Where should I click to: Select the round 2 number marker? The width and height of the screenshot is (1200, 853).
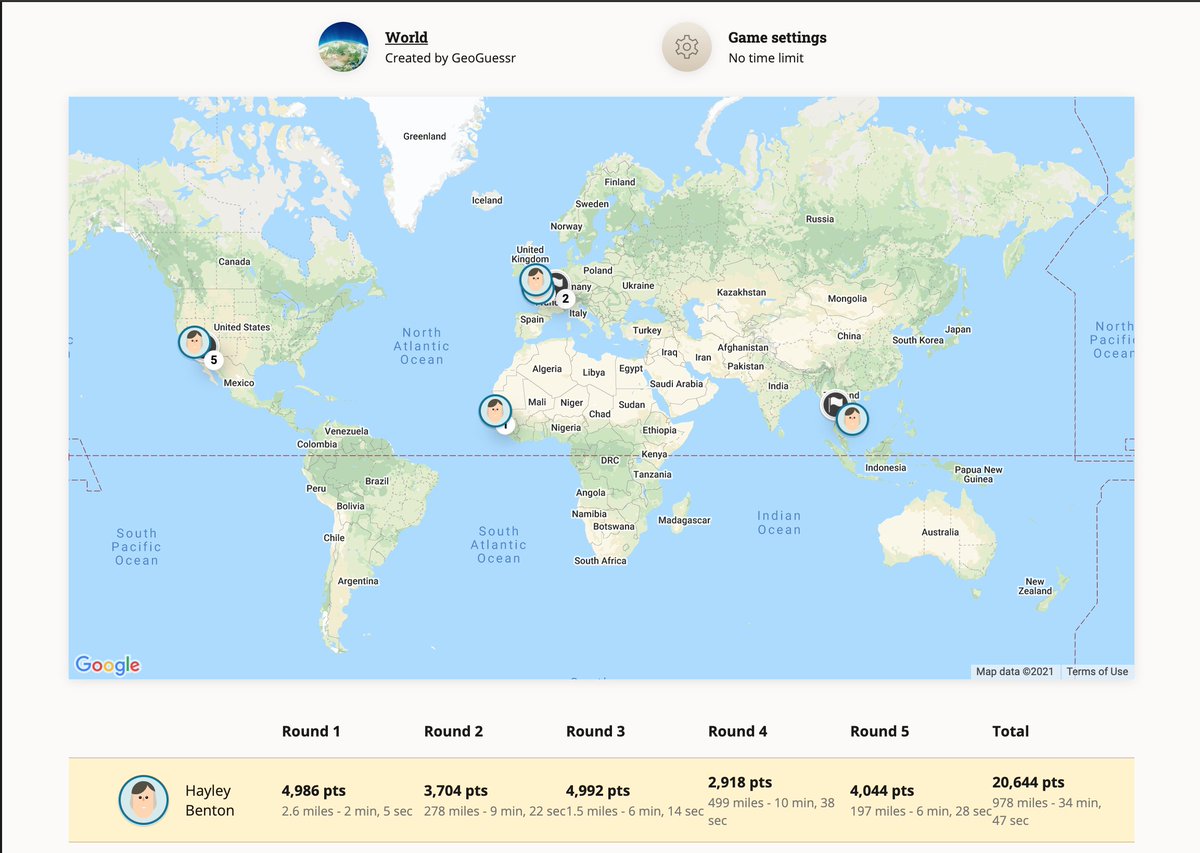[x=565, y=298]
